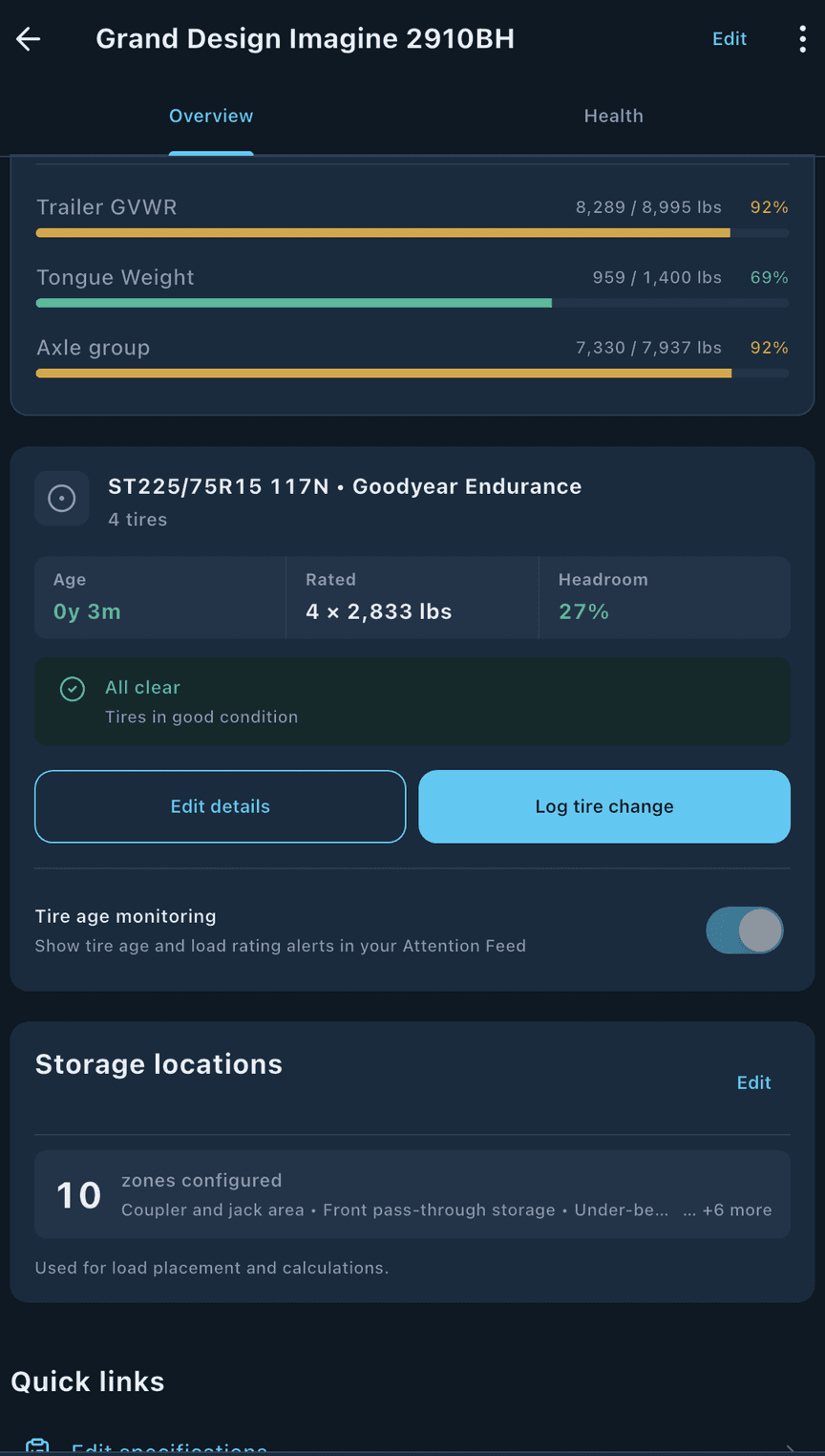Switch to the Health tab
The image size is (825, 1456).
pyautogui.click(x=614, y=116)
